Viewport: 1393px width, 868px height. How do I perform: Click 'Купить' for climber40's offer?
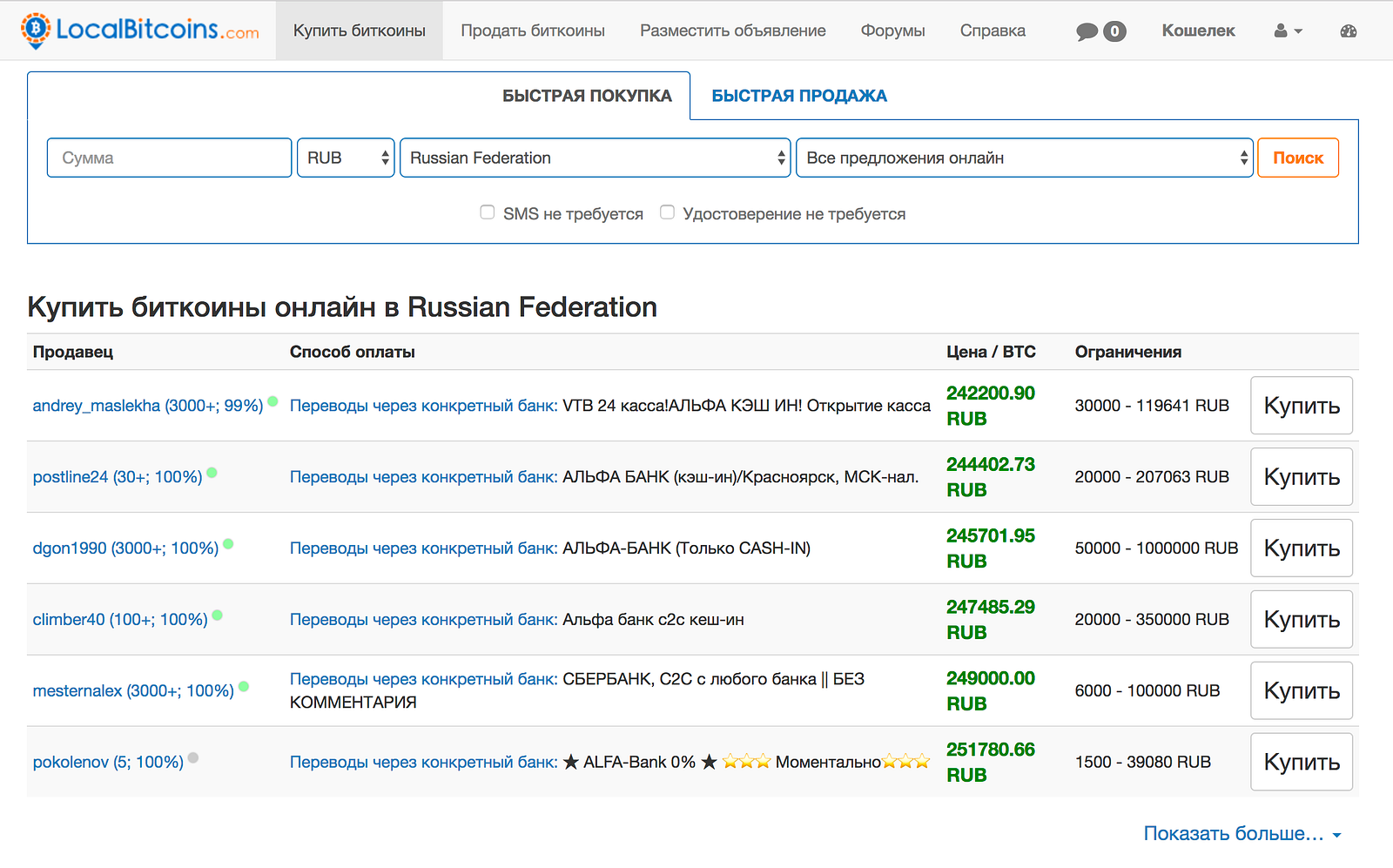(1302, 620)
